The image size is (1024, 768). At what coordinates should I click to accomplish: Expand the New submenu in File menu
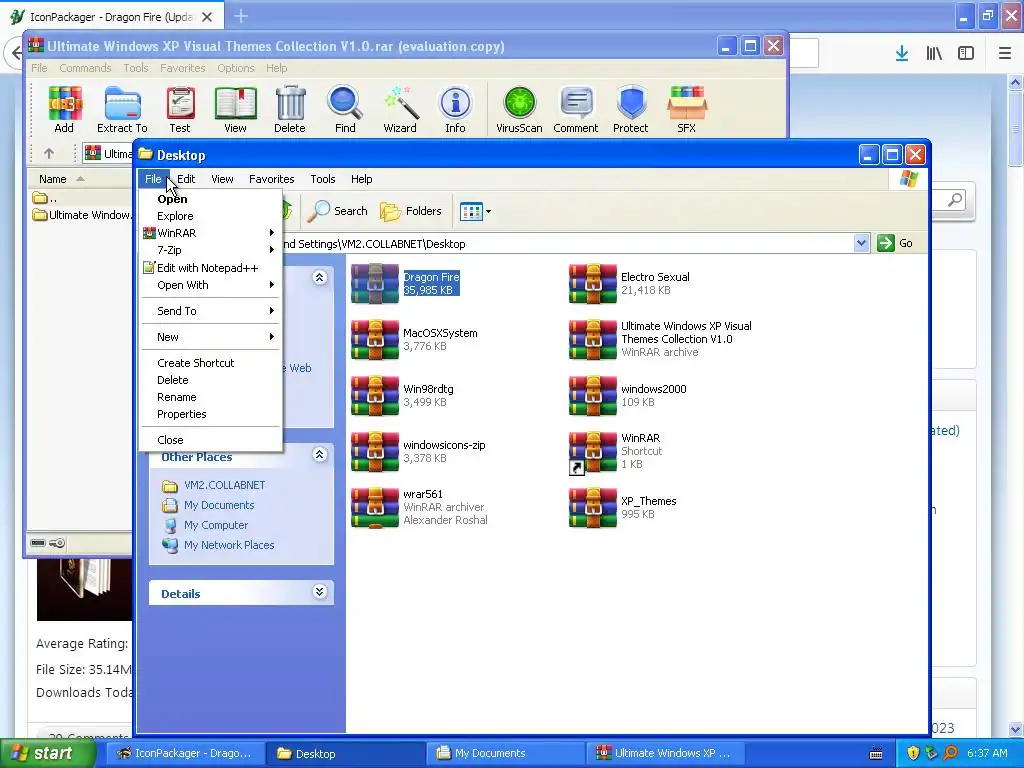click(210, 337)
